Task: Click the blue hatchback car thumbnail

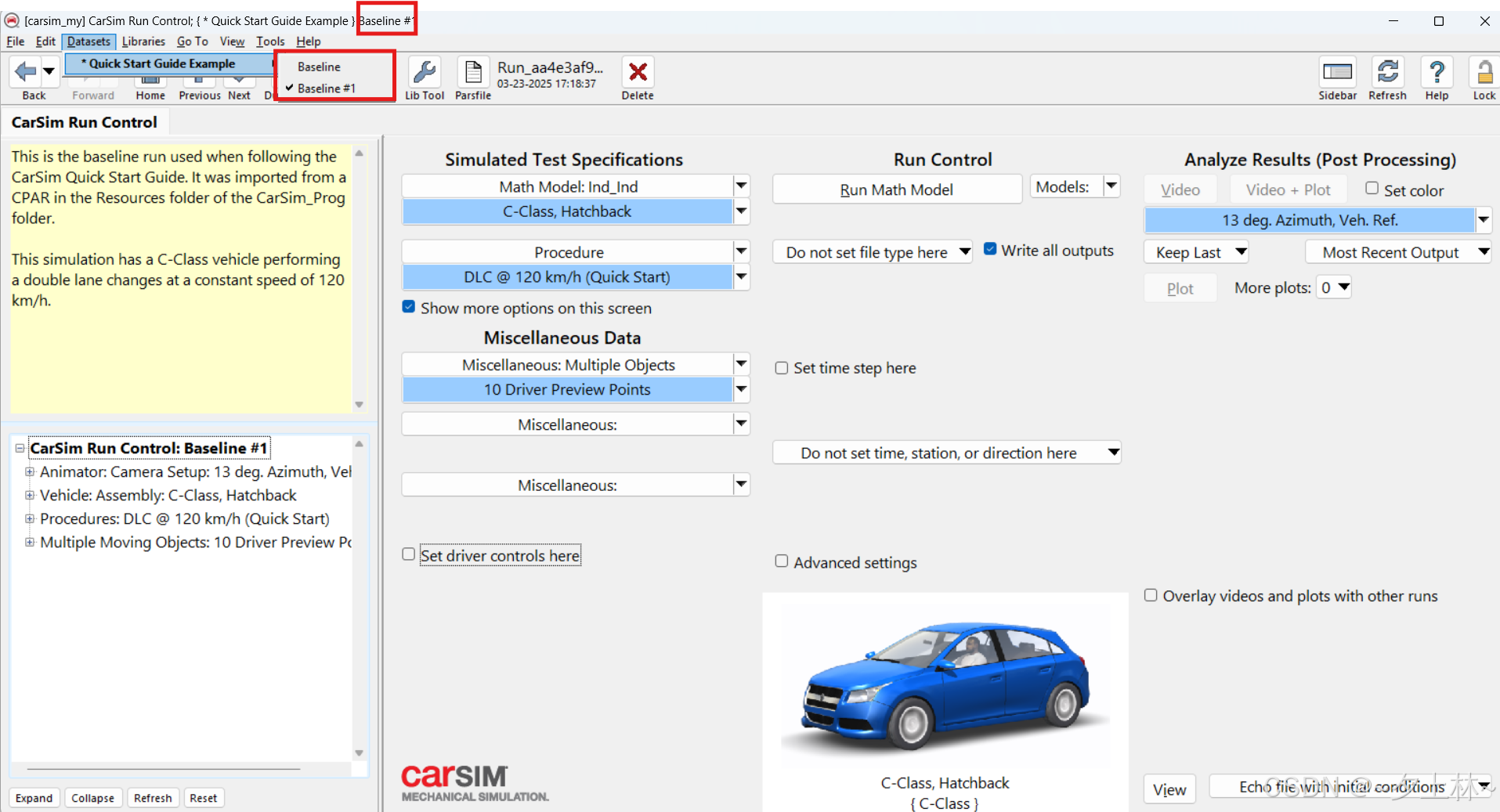Action: 945,685
